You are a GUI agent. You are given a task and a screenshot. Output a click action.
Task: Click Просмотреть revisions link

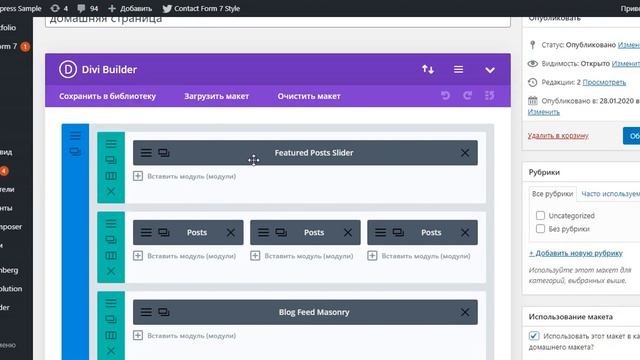coord(604,82)
